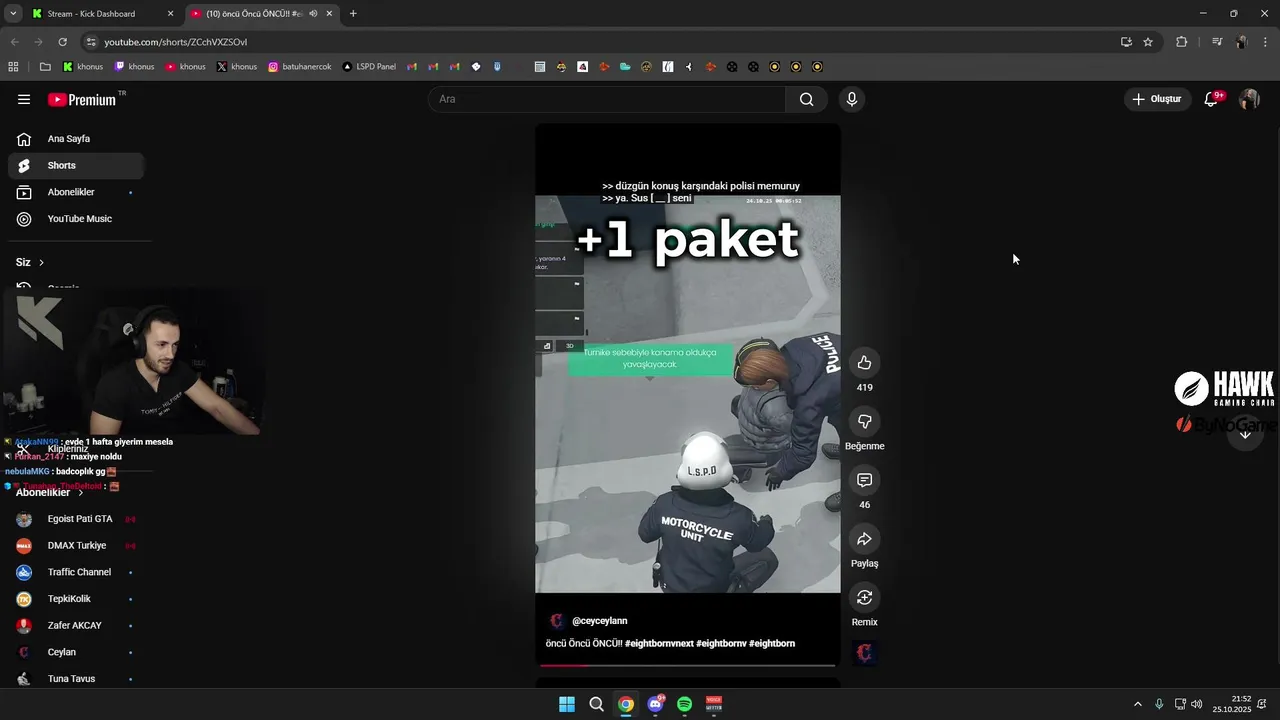
Task: Open Abonelikler under Shorts in sidebar
Action: point(77,192)
